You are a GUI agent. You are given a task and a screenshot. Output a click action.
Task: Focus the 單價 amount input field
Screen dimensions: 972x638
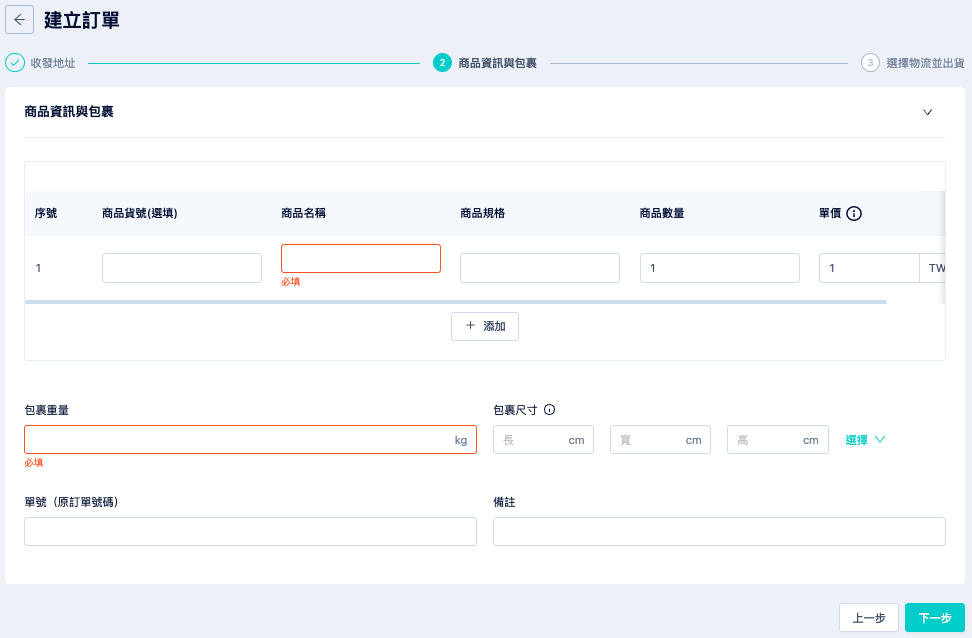tap(869, 268)
